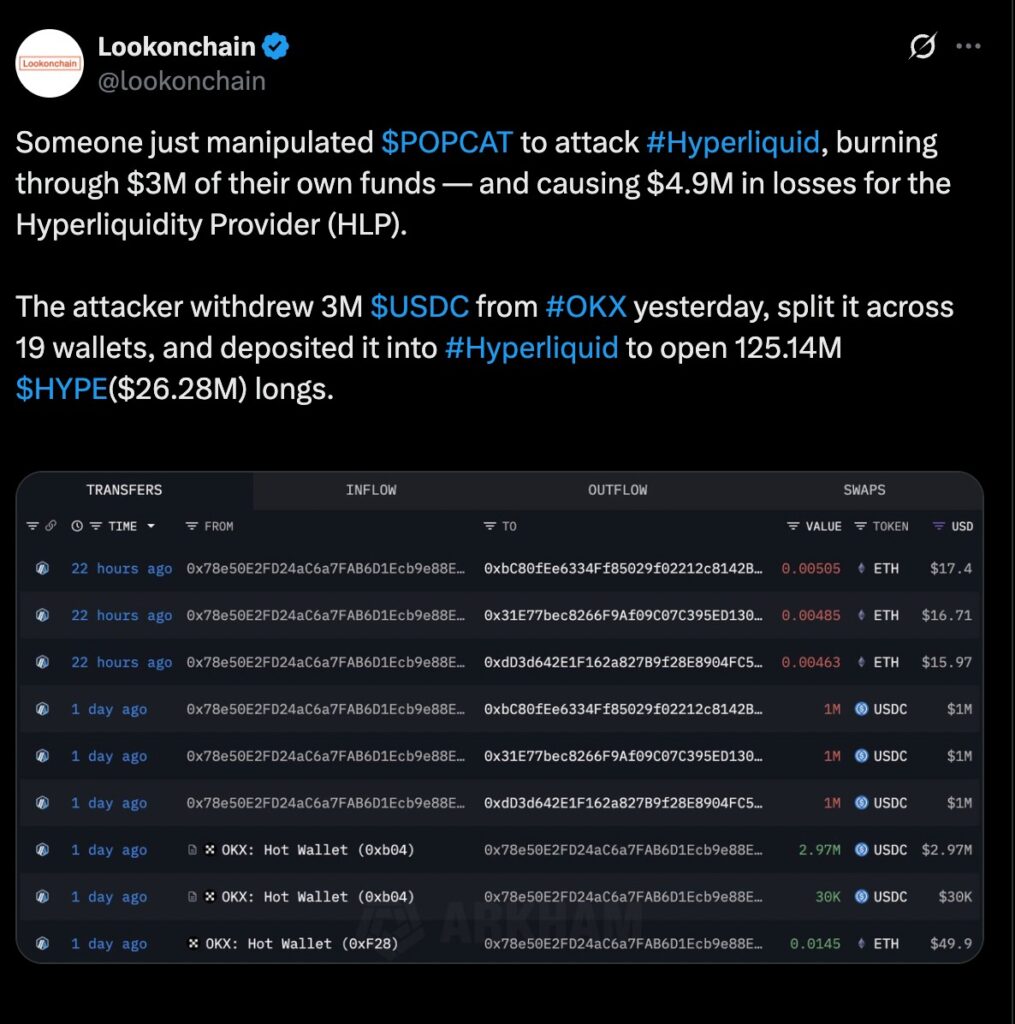Open the Grok explain-post icon

[x=923, y=47]
